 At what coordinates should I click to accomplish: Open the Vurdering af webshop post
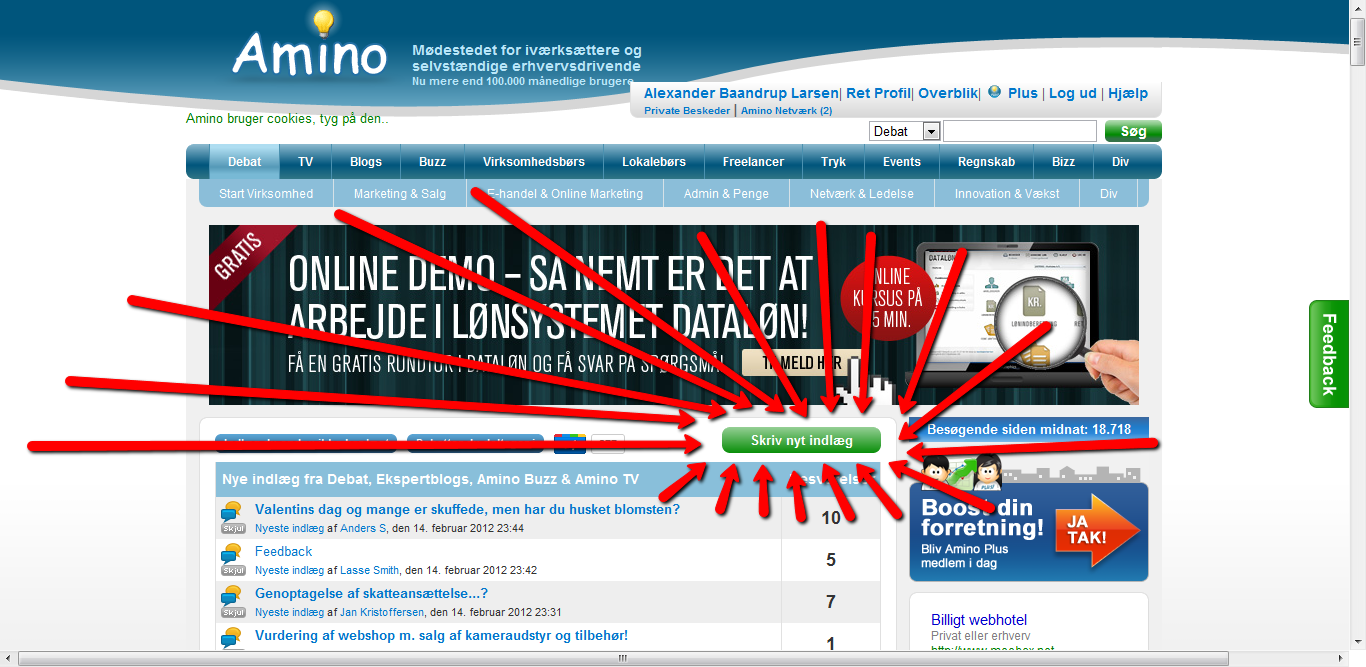pyautogui.click(x=441, y=635)
